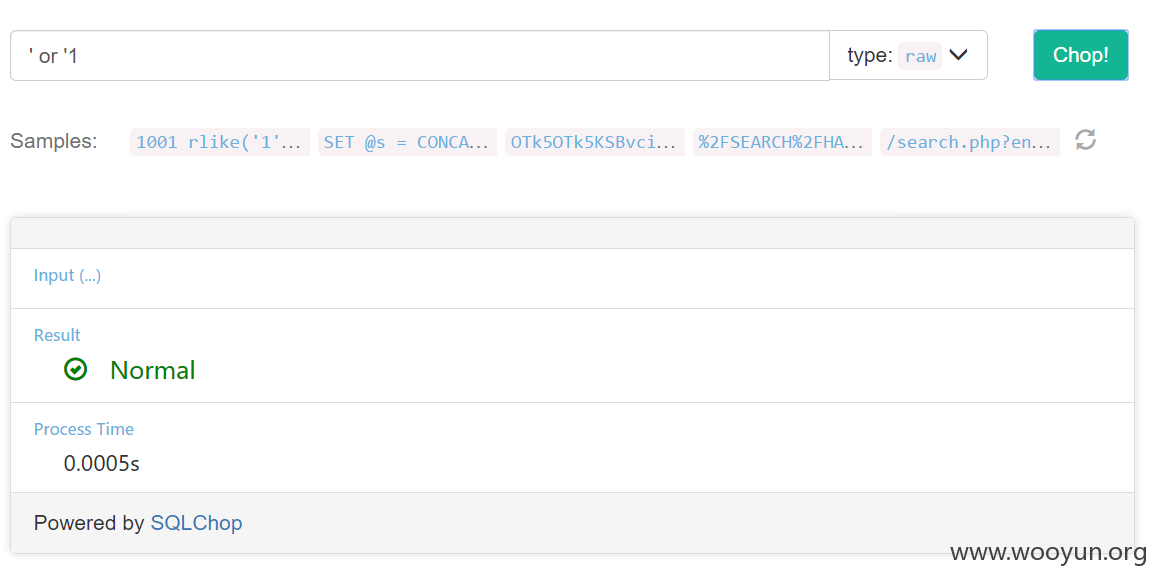Image resolution: width=1156 pixels, height=581 pixels.
Task: Open the SQLChop link
Action: pyautogui.click(x=196, y=523)
